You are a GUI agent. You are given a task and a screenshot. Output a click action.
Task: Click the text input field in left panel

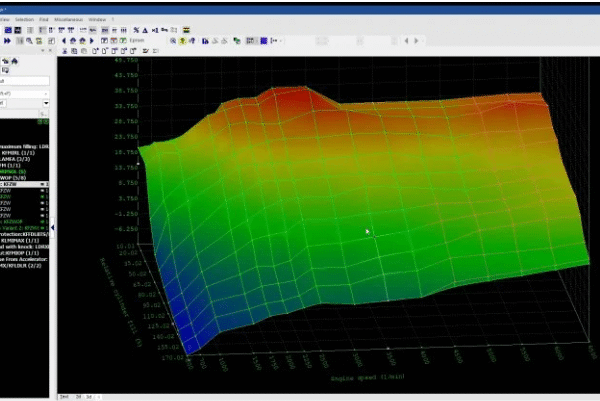point(24,81)
